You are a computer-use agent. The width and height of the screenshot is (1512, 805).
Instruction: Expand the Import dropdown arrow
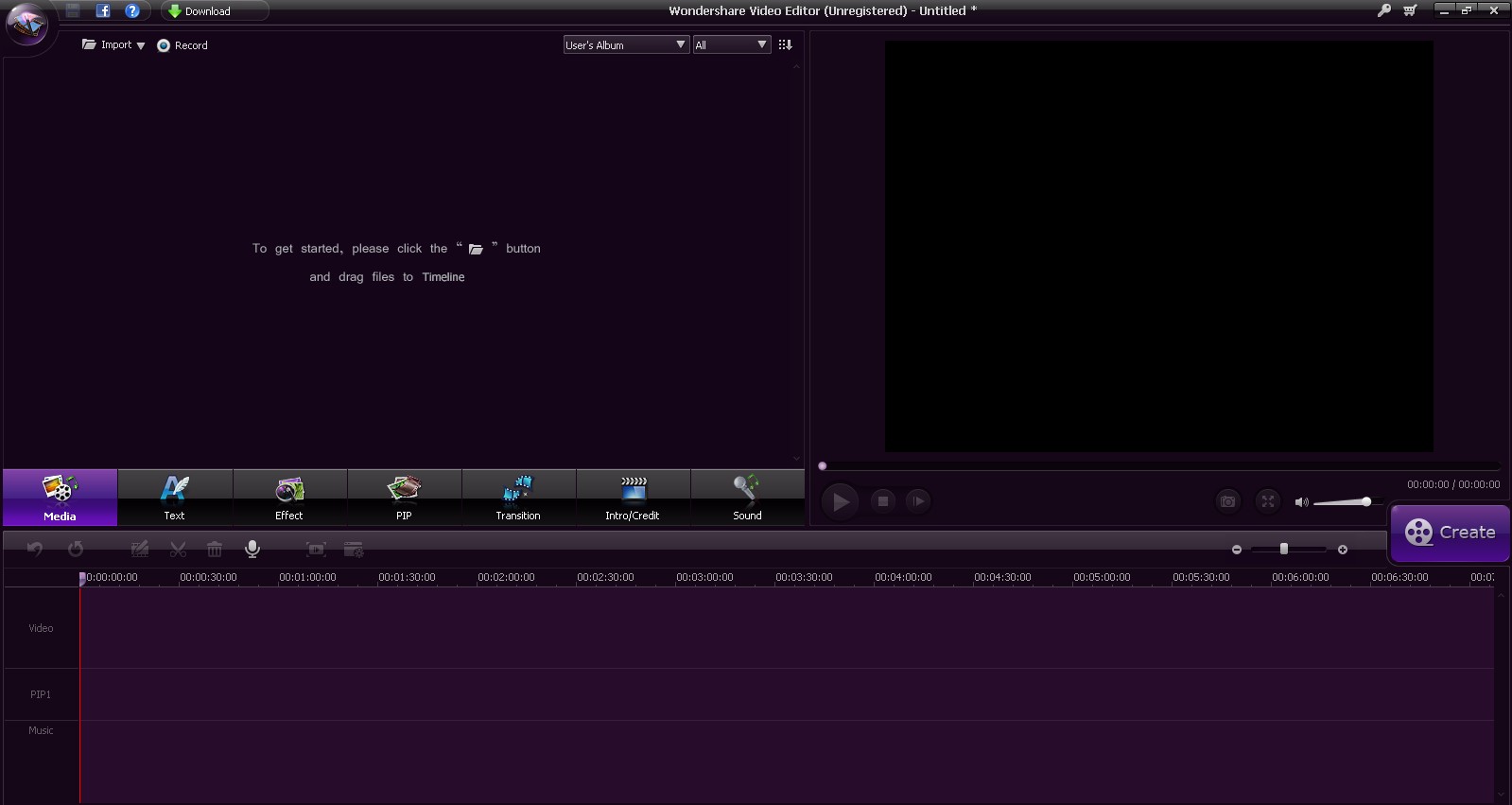(x=141, y=45)
